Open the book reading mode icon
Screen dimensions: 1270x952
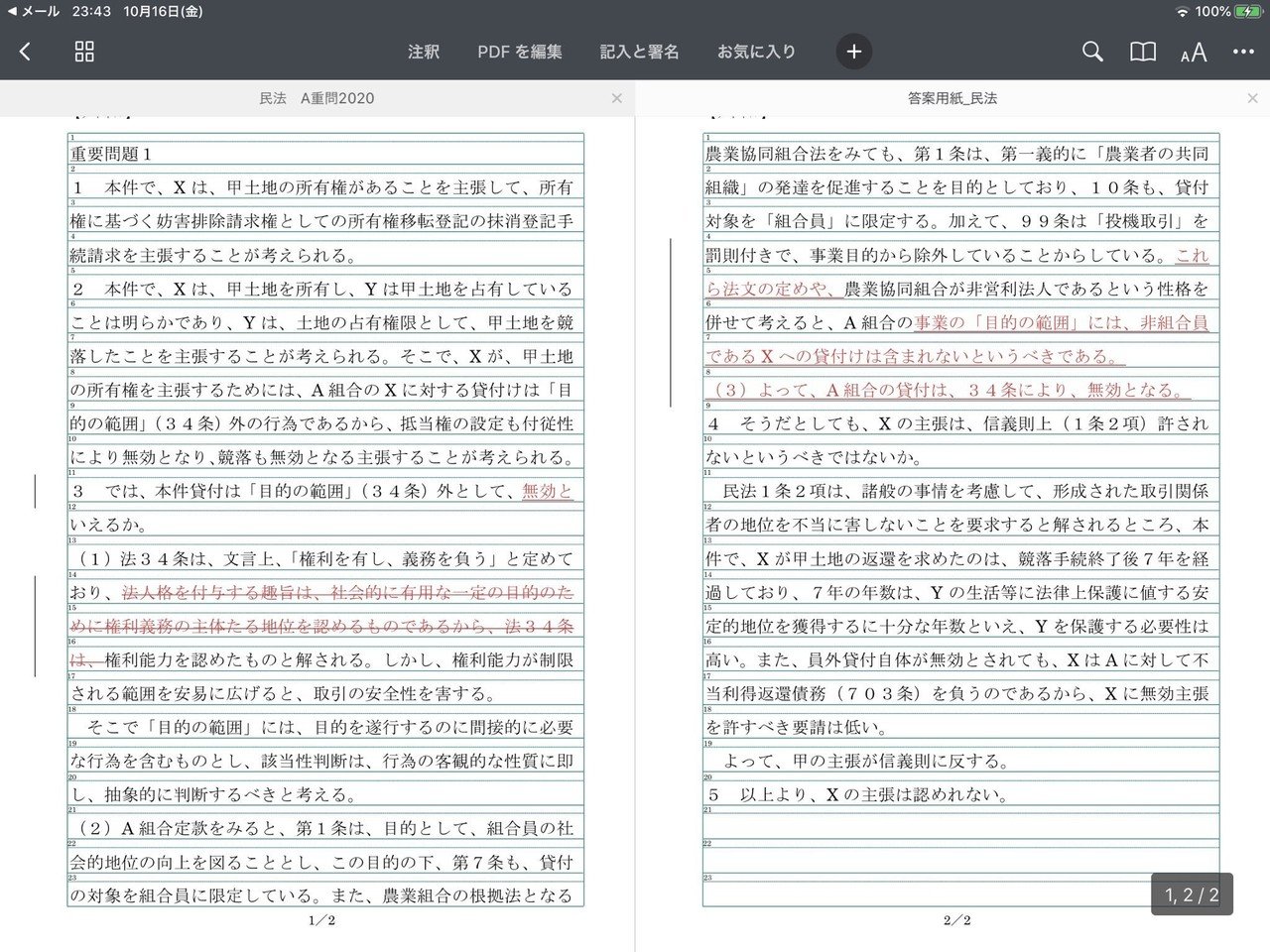click(1143, 52)
